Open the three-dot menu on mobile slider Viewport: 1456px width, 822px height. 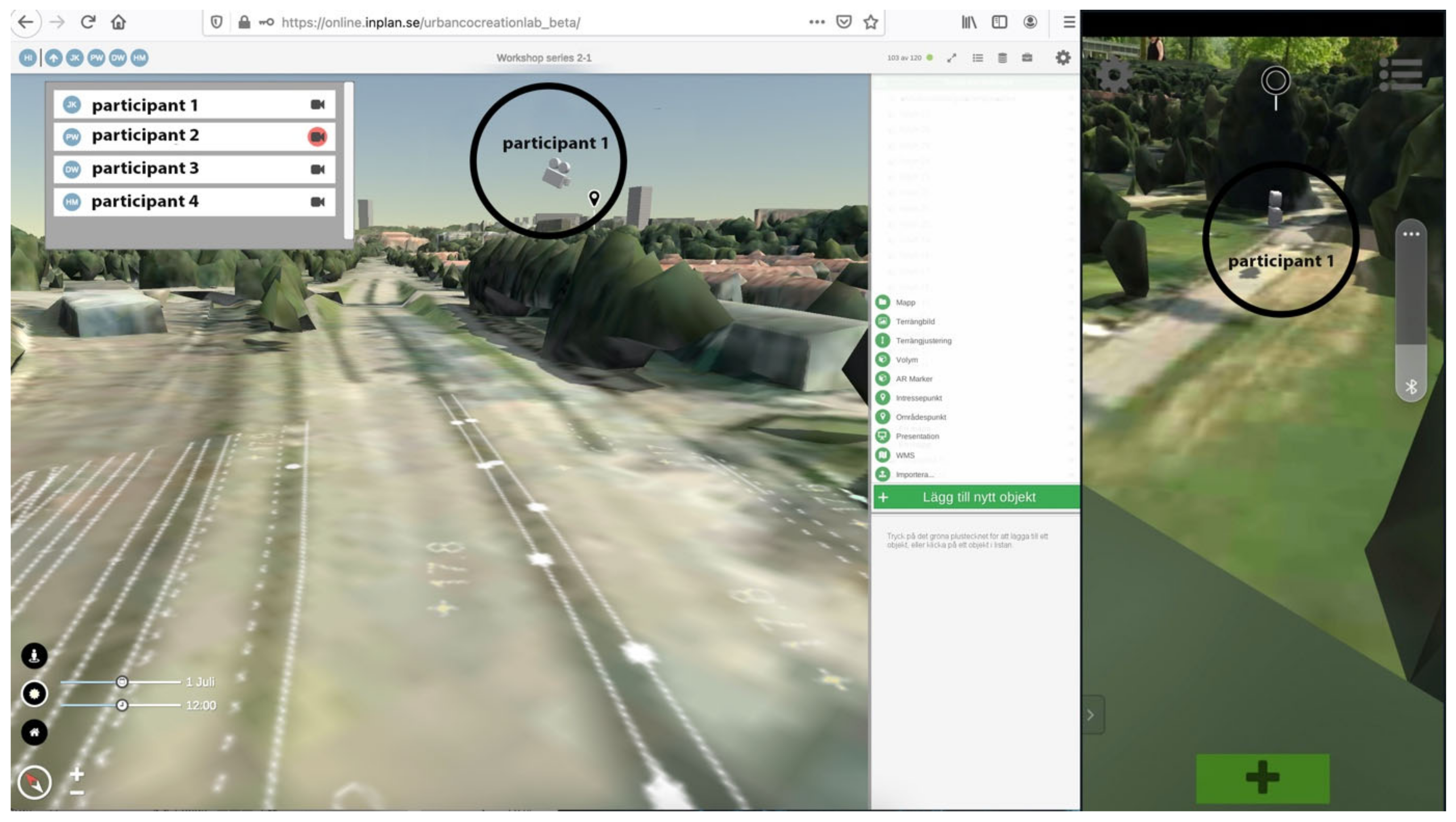(1412, 234)
